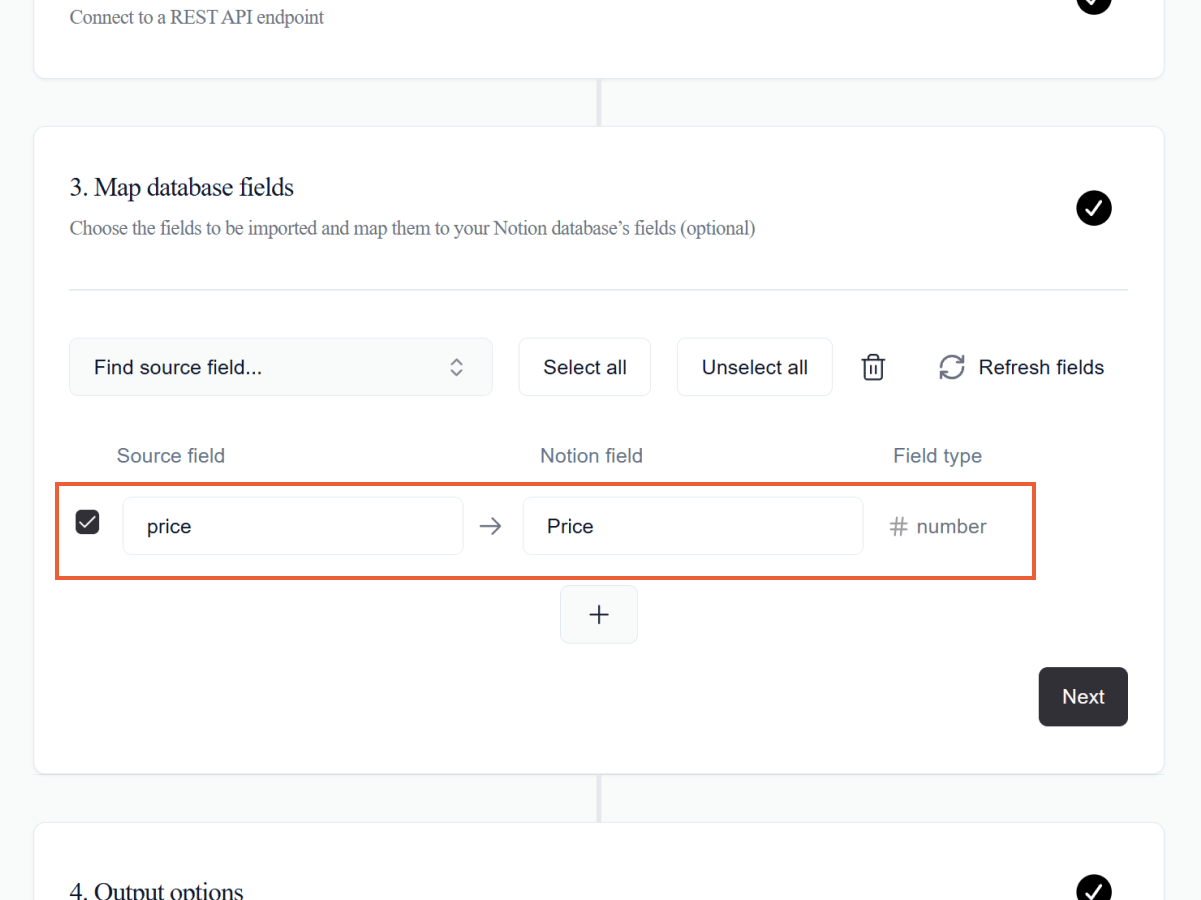Click the Select all button
This screenshot has width=1201, height=900.
[x=585, y=367]
